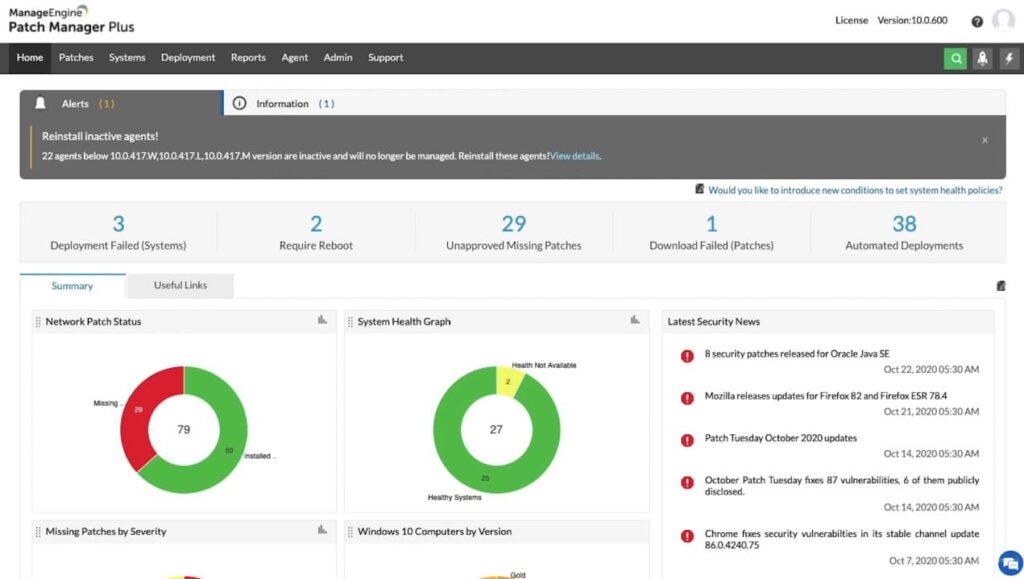This screenshot has height=579, width=1024.
Task: Open the help question mark icon
Action: 977,21
